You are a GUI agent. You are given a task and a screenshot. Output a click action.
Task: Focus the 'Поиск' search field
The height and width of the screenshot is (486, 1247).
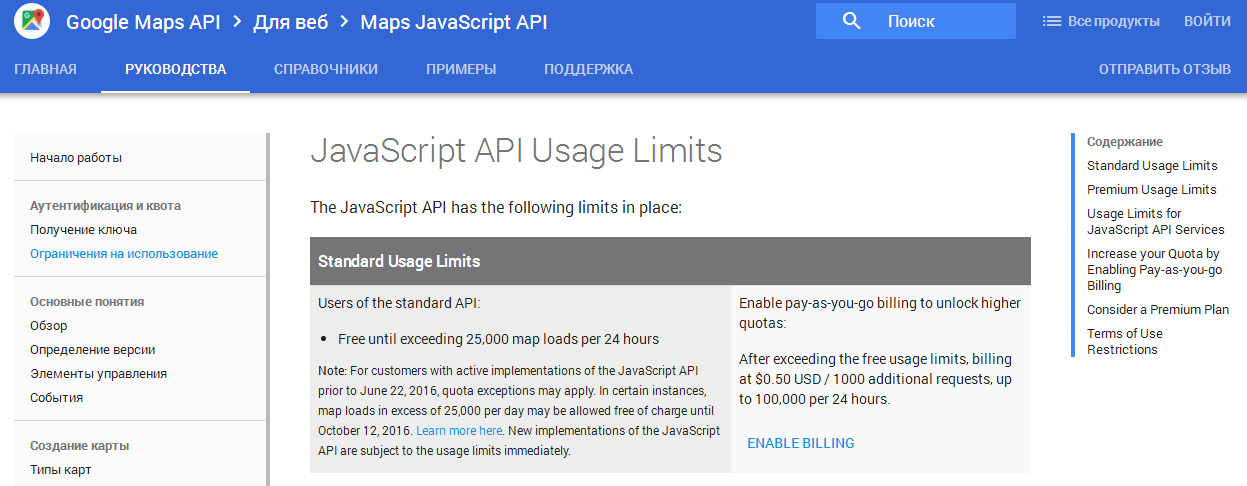(915, 21)
